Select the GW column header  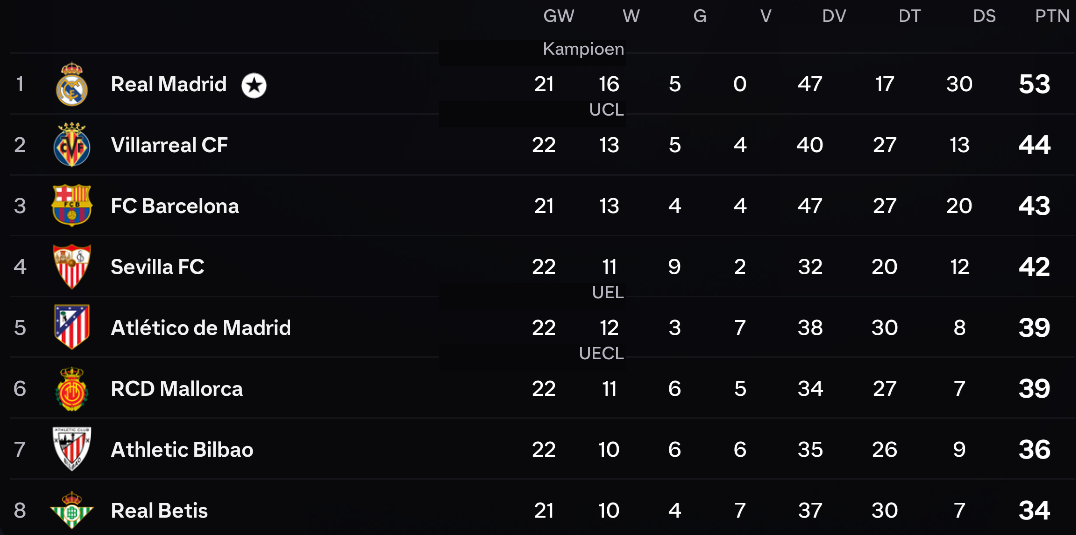(x=559, y=16)
